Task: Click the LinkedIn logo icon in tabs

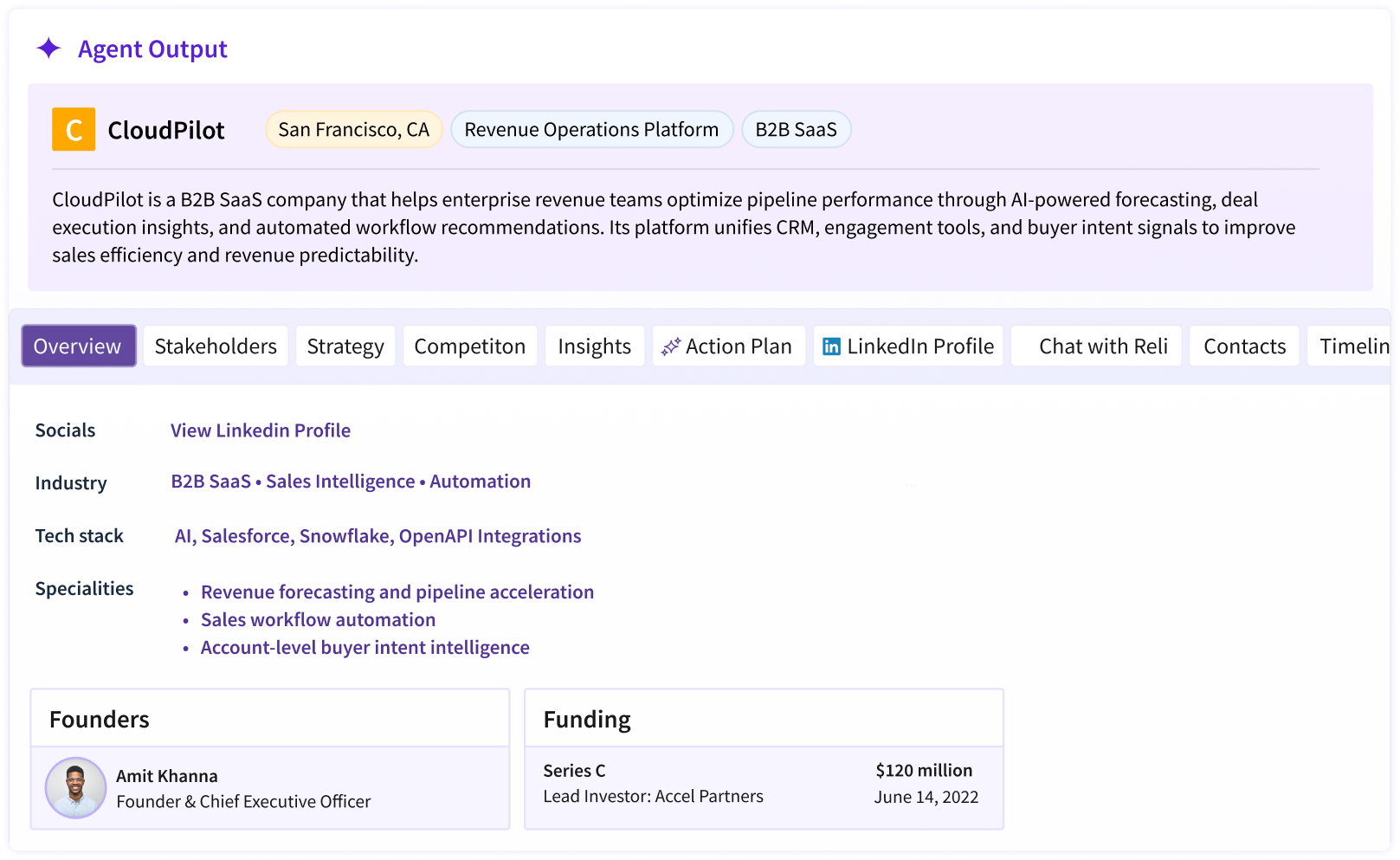Action: 831,346
